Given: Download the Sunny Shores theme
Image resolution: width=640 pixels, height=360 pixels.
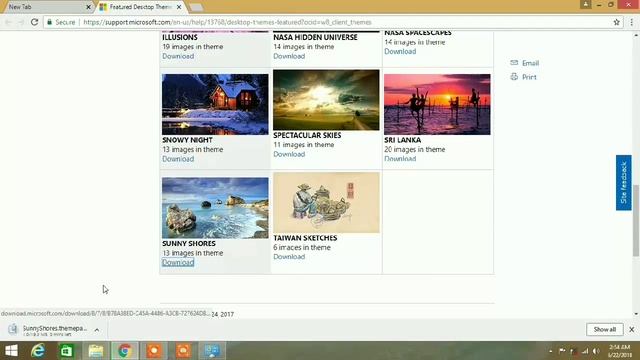Looking at the screenshot, I should click(178, 262).
